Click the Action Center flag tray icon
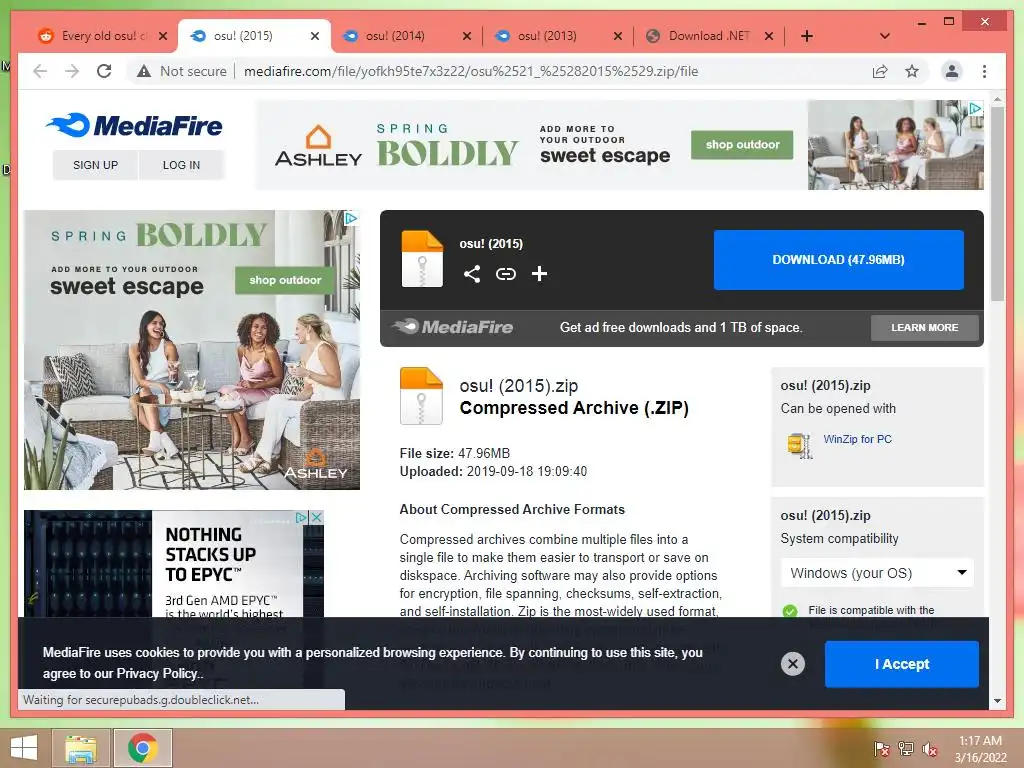This screenshot has height=768, width=1024. point(882,749)
